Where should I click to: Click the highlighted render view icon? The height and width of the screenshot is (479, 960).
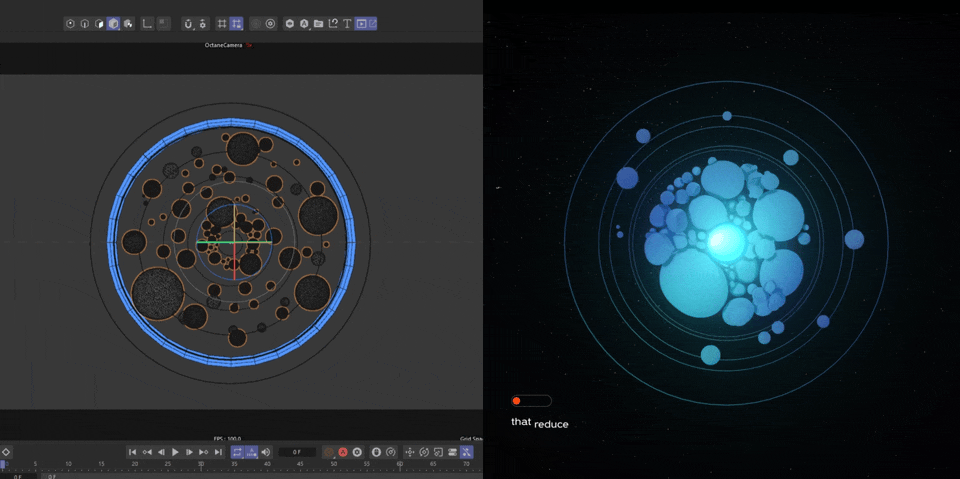[x=361, y=23]
